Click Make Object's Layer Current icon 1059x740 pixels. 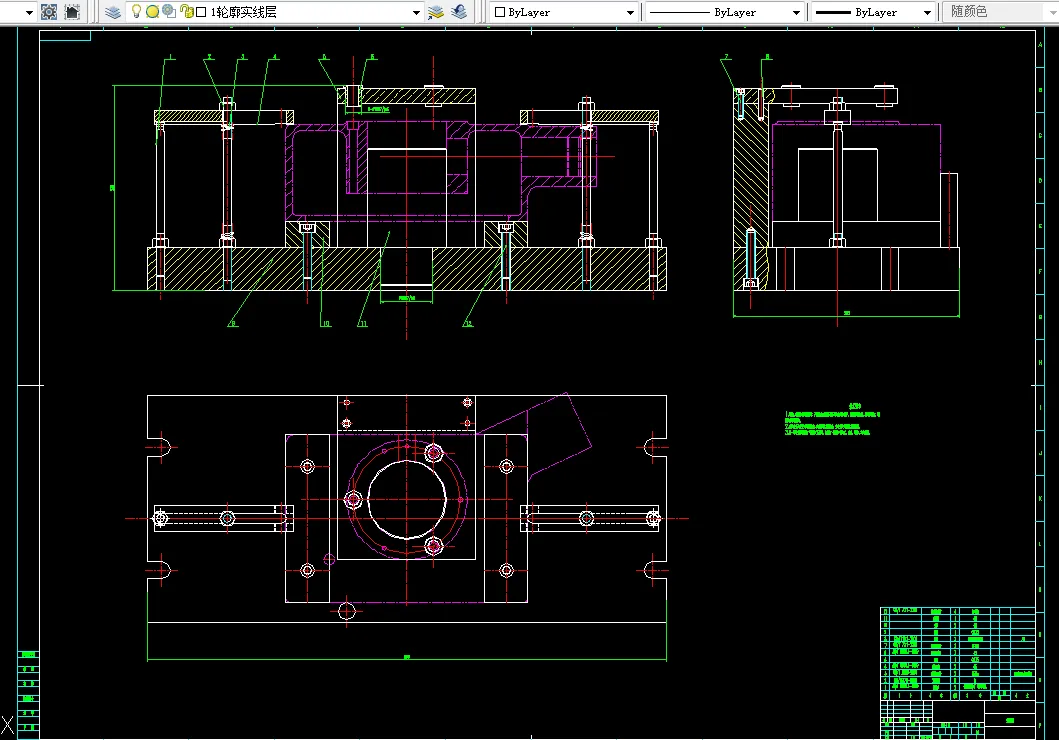pos(436,11)
